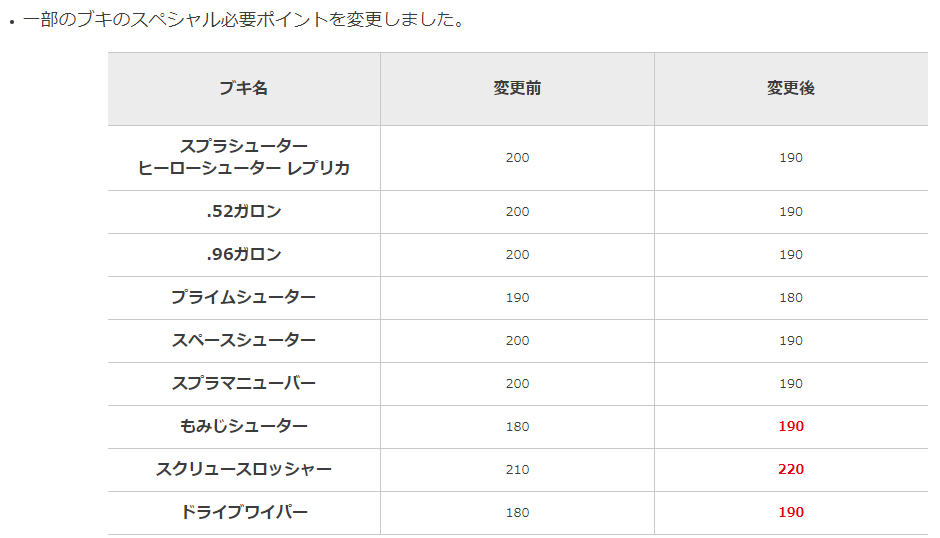Click the 変更後 column header
940x538 pixels.
791,88
